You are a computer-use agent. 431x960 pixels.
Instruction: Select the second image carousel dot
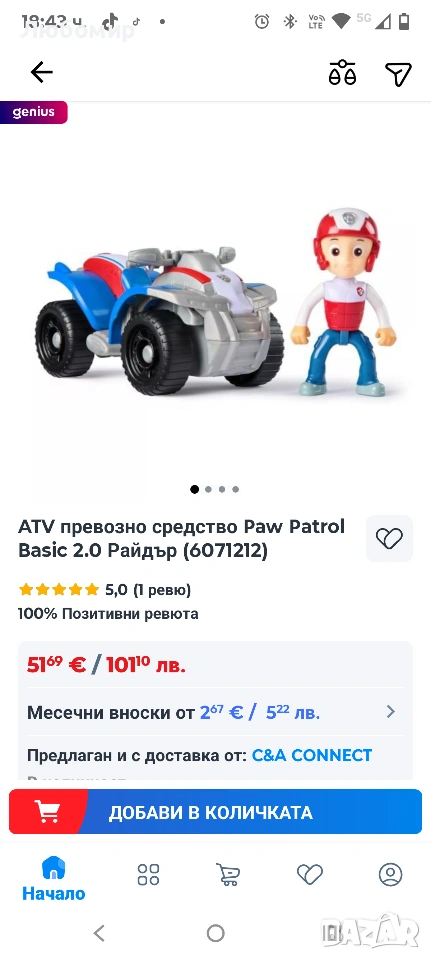(208, 489)
